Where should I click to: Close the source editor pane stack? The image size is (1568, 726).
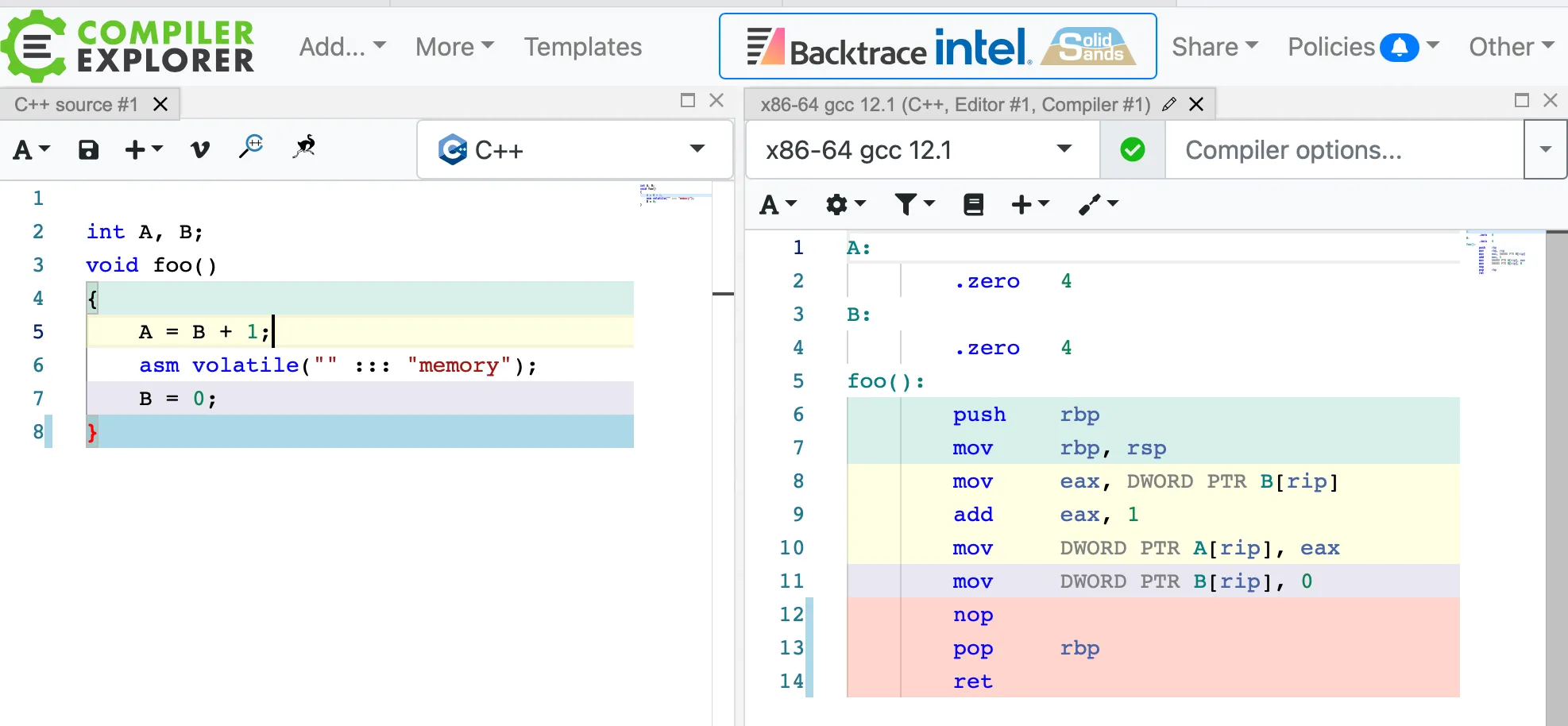pos(716,100)
